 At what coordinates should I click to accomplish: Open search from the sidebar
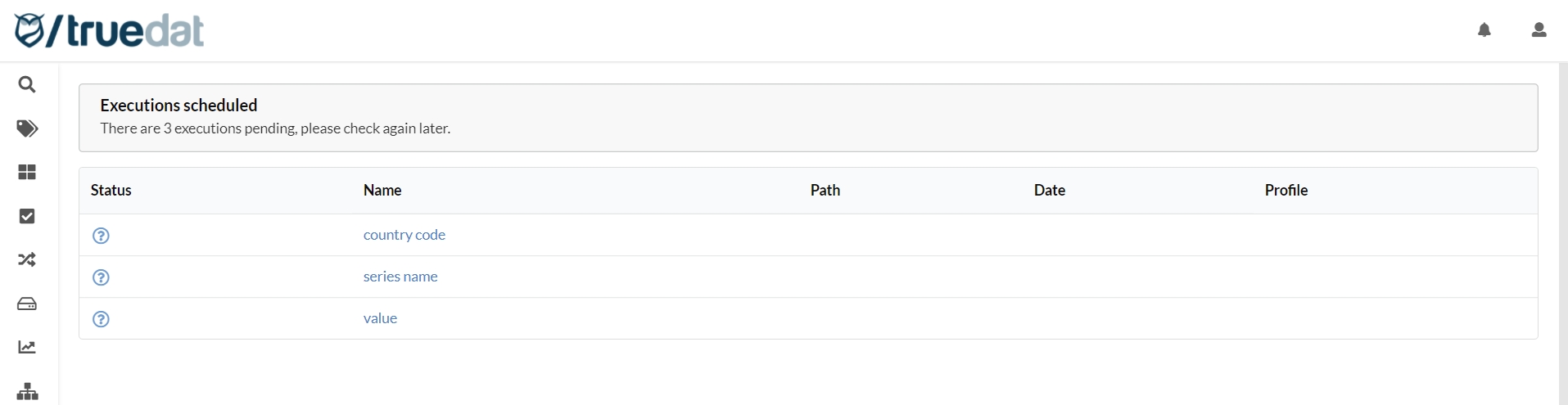coord(27,84)
